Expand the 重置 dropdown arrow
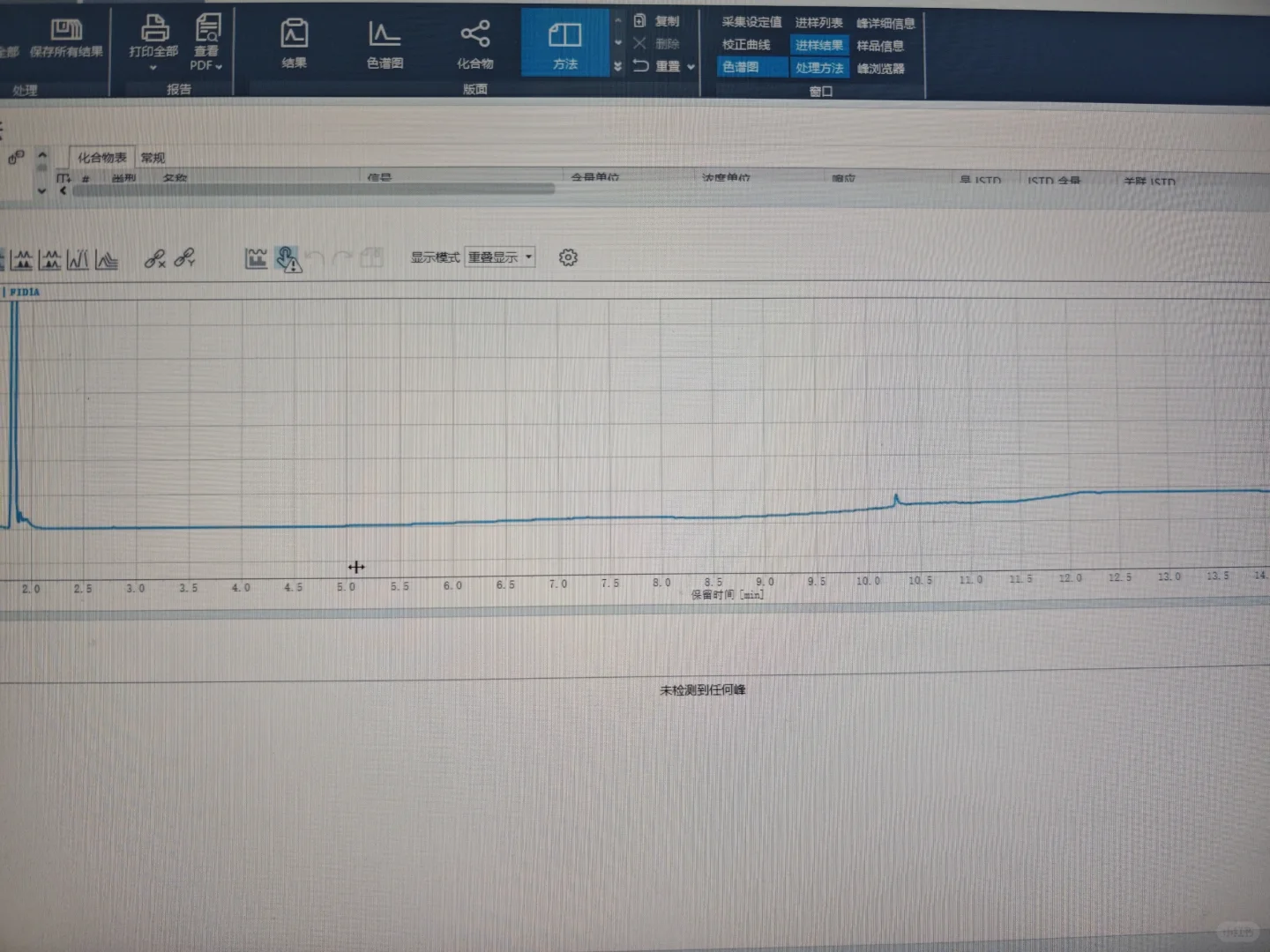 pos(691,67)
